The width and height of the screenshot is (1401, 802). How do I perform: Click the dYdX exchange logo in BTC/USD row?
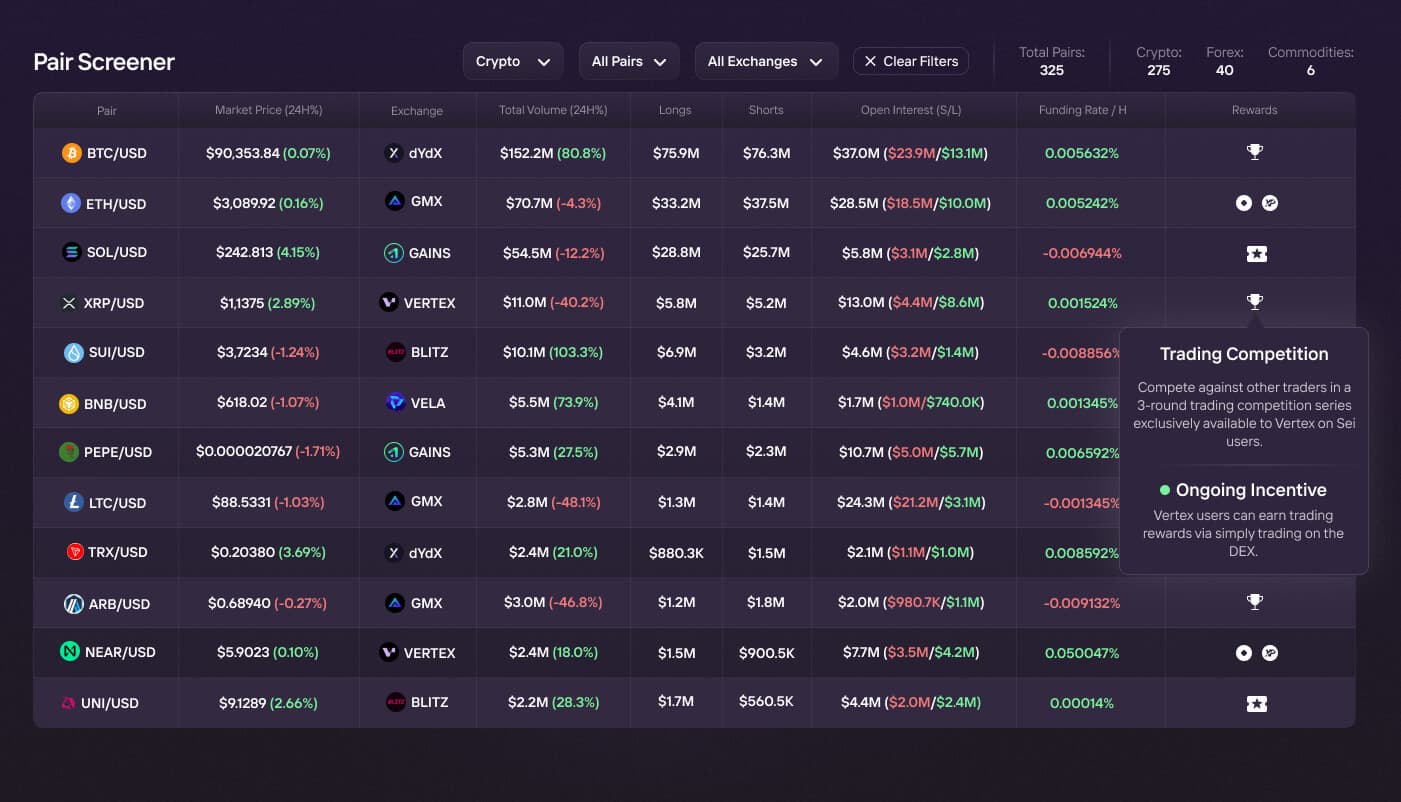pyautogui.click(x=393, y=153)
